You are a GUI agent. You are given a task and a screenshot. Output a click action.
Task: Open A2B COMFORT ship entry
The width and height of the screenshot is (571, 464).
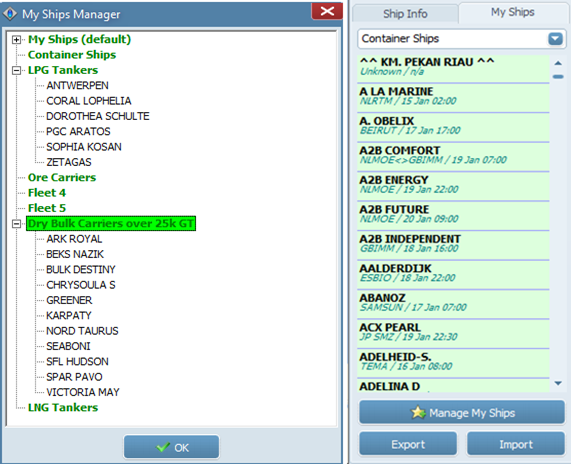453,155
